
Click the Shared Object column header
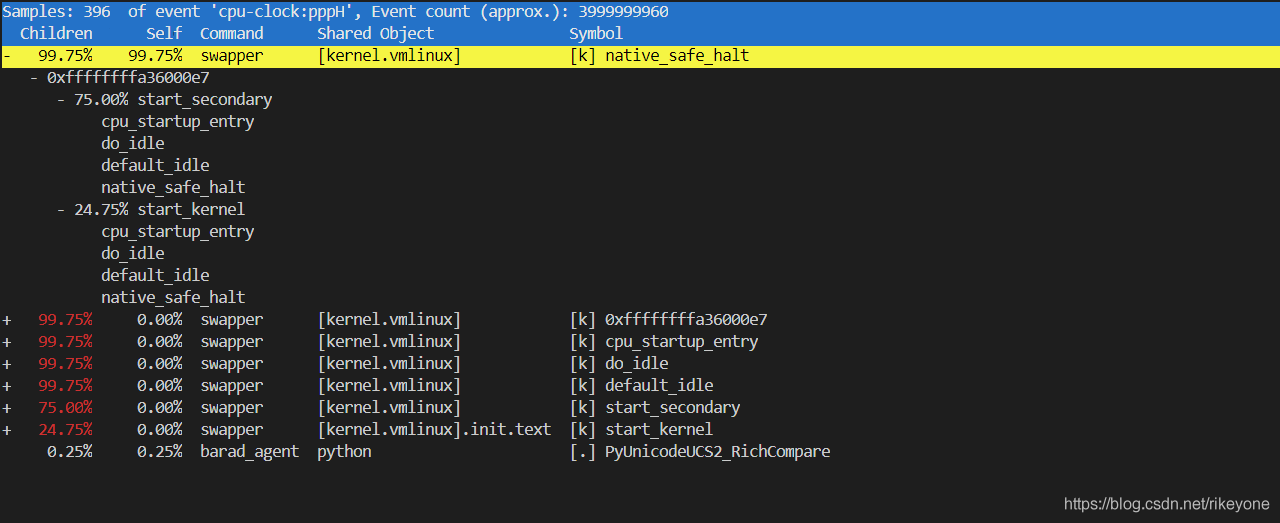pyautogui.click(x=376, y=34)
